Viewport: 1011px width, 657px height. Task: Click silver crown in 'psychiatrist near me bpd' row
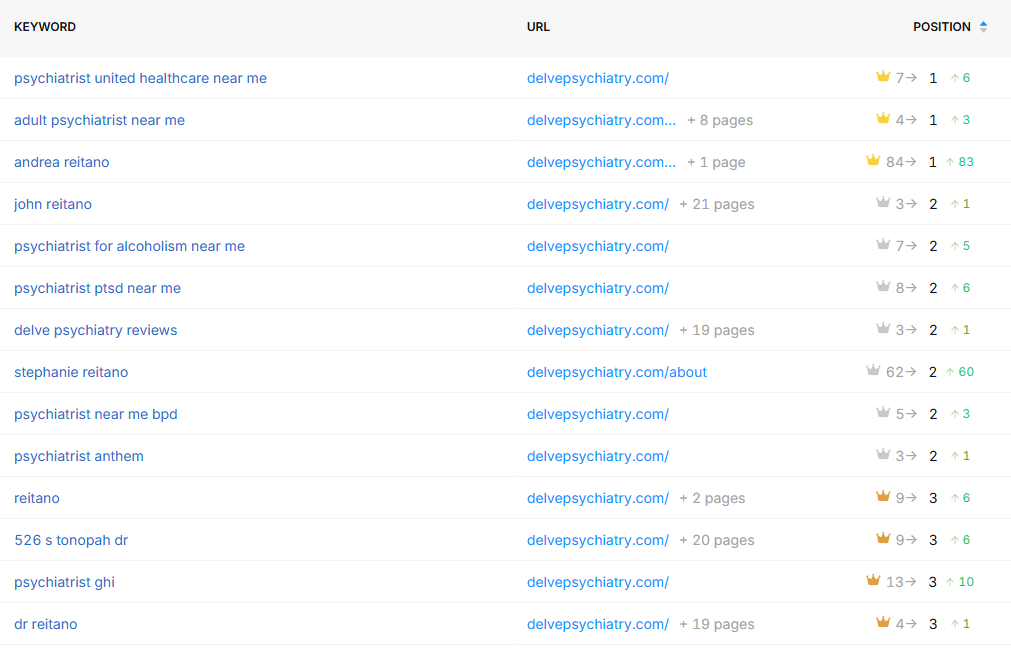click(883, 412)
